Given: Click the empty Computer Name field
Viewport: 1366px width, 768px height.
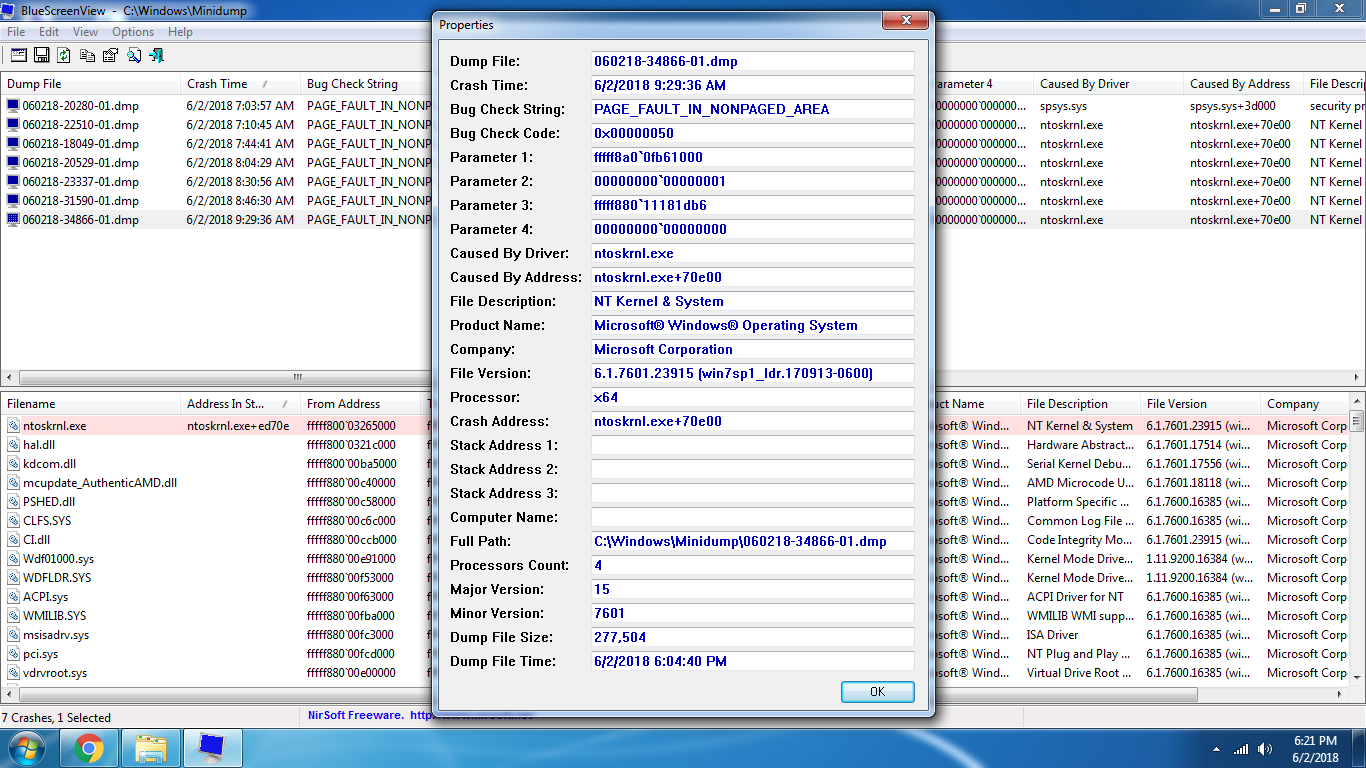Looking at the screenshot, I should pos(753,517).
